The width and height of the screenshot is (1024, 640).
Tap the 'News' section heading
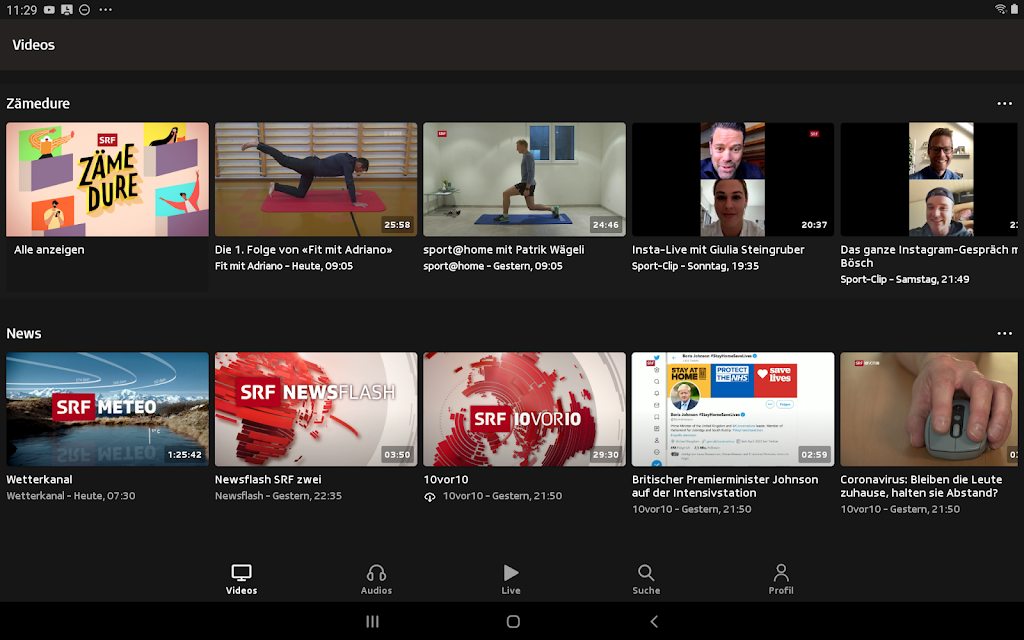(x=24, y=333)
